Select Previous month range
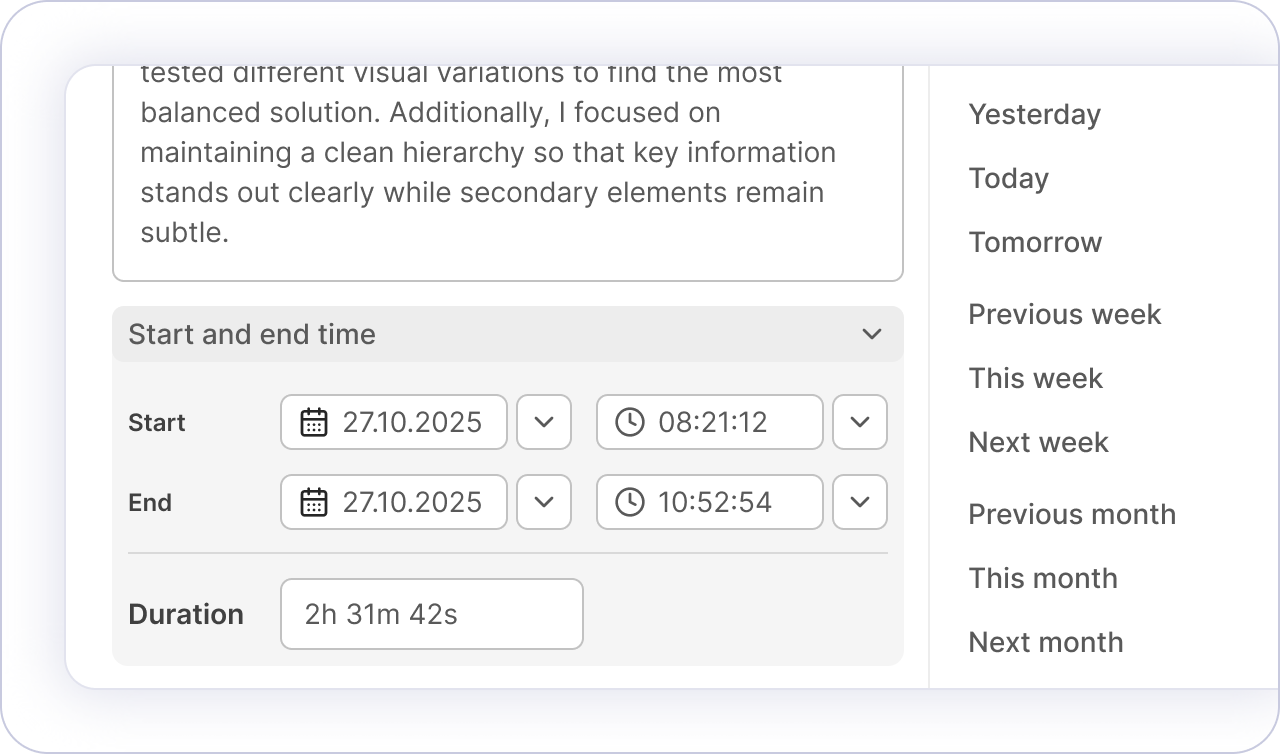Screen dimensions: 1280x754 1071,515
